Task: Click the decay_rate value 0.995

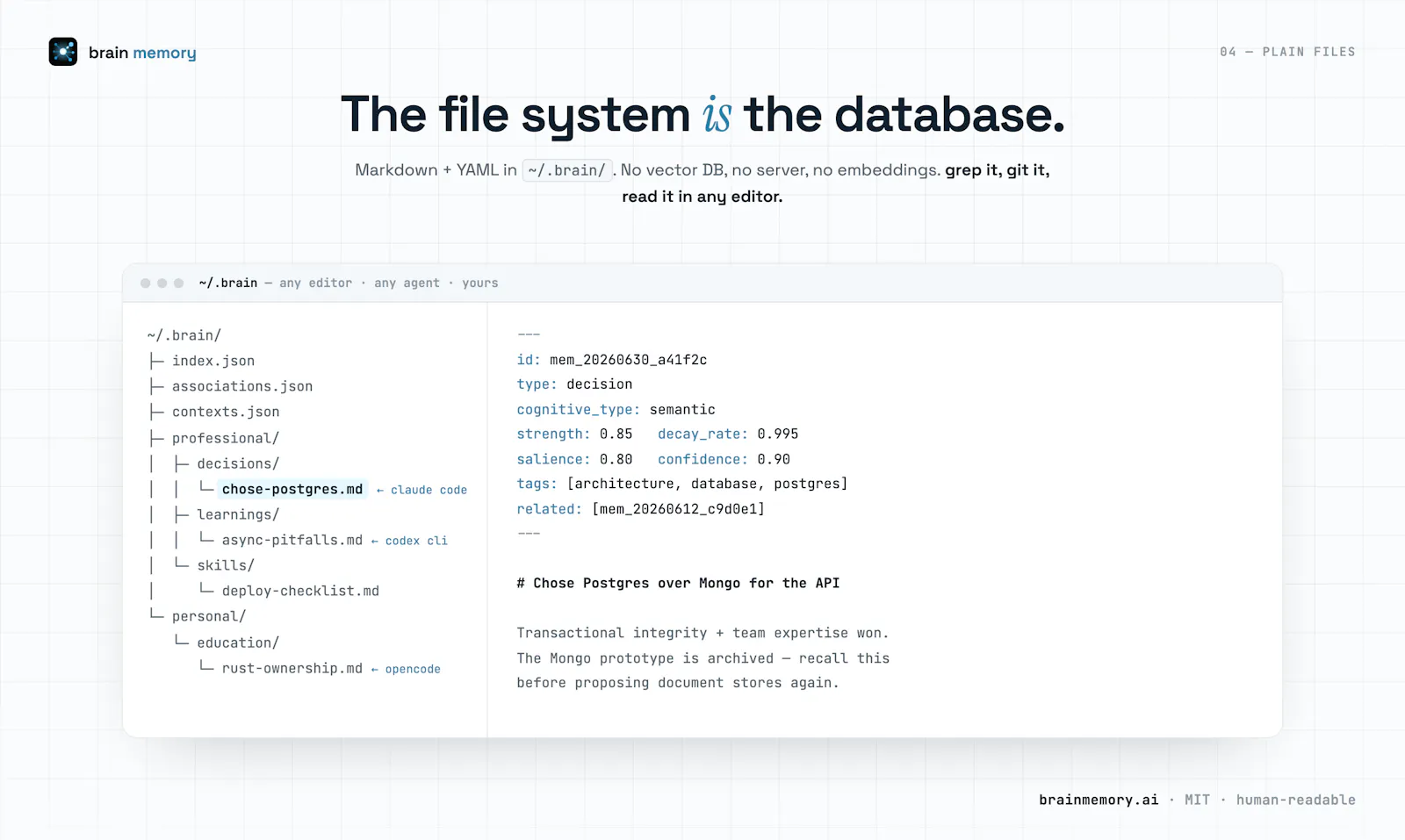Action: click(x=778, y=434)
